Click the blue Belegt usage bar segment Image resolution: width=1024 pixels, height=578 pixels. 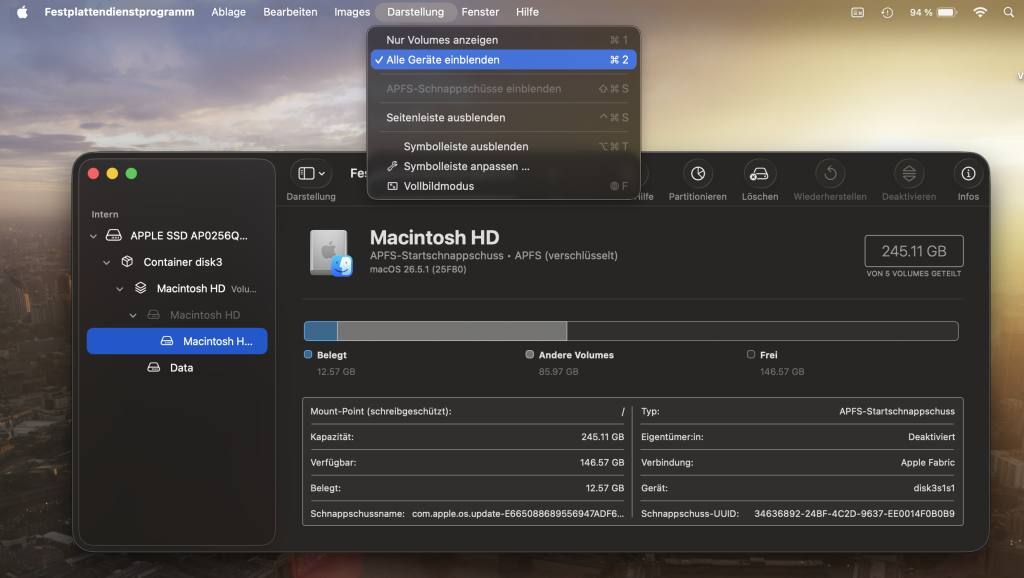(x=321, y=331)
